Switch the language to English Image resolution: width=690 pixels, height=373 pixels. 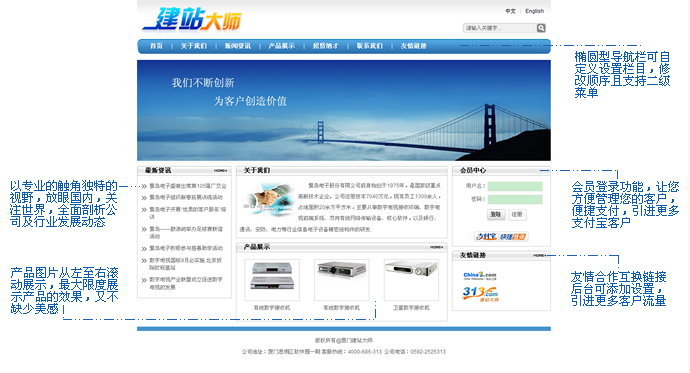(x=534, y=11)
